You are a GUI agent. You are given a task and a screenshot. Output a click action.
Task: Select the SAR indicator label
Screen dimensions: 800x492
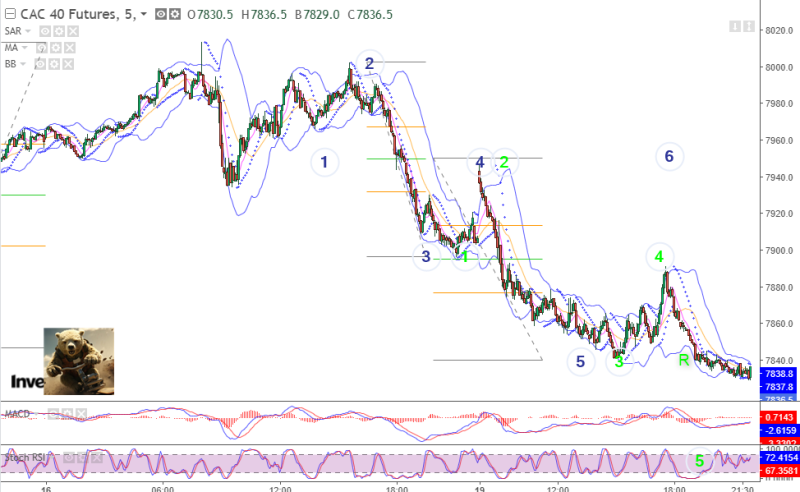pyautogui.click(x=13, y=31)
